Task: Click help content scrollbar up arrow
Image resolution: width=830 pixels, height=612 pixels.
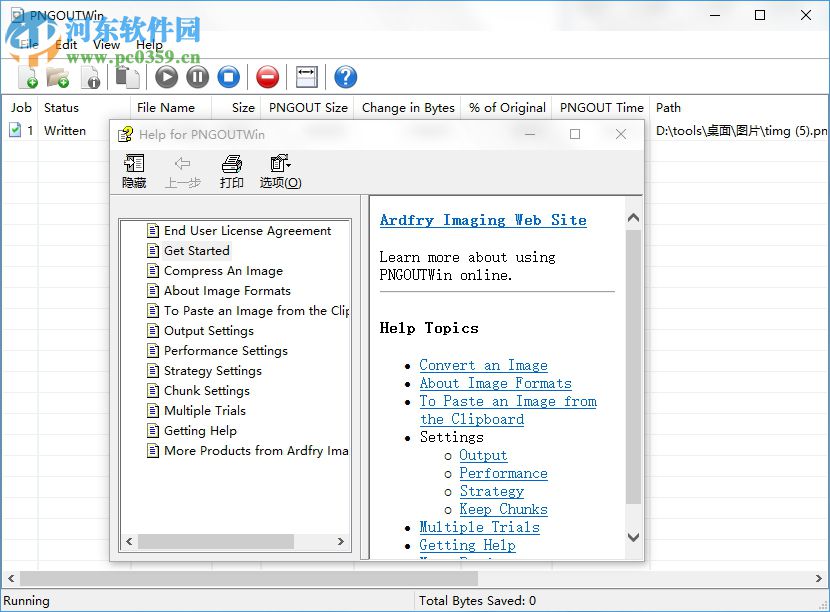Action: point(633,218)
